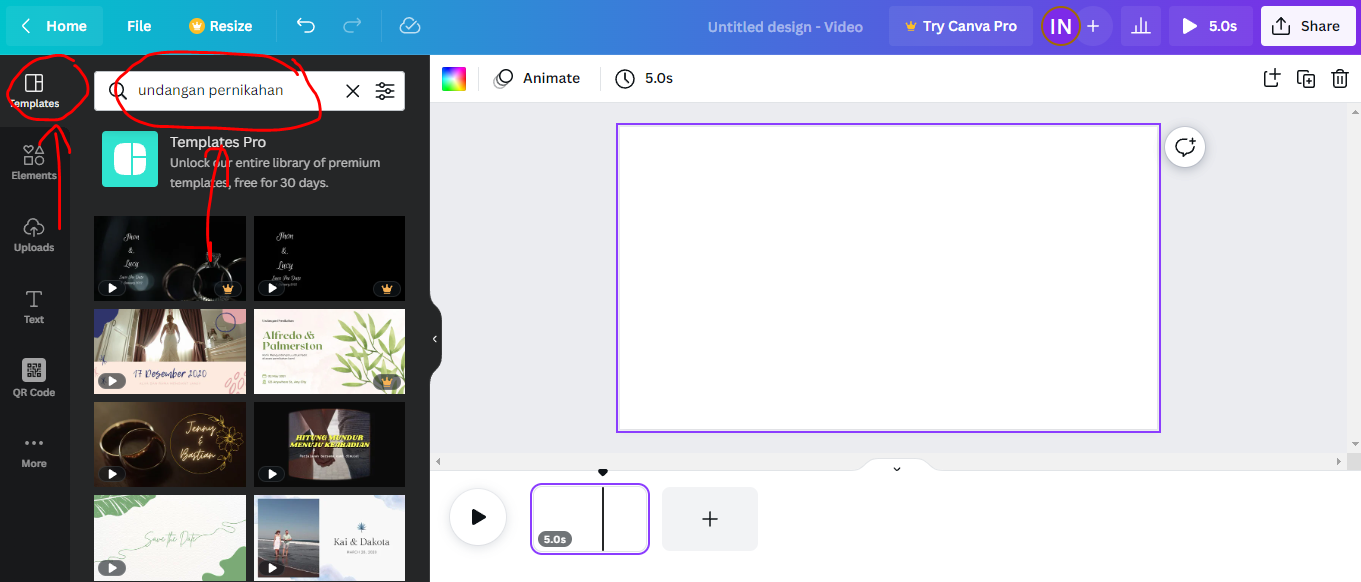The image size is (1361, 582).
Task: Open the background color picker
Action: pyautogui.click(x=454, y=77)
